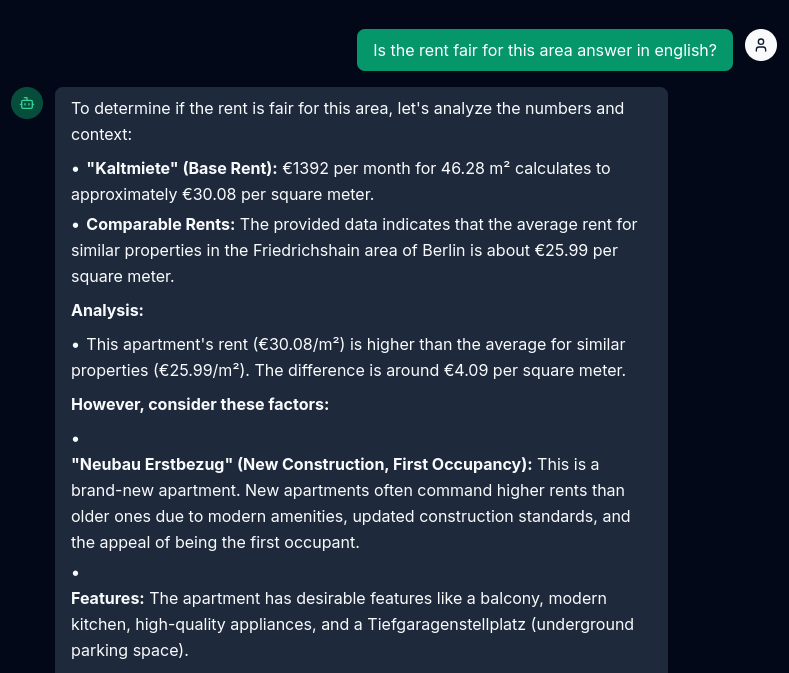Click the user's question message bubble
This screenshot has height=673, width=789.
544,50
